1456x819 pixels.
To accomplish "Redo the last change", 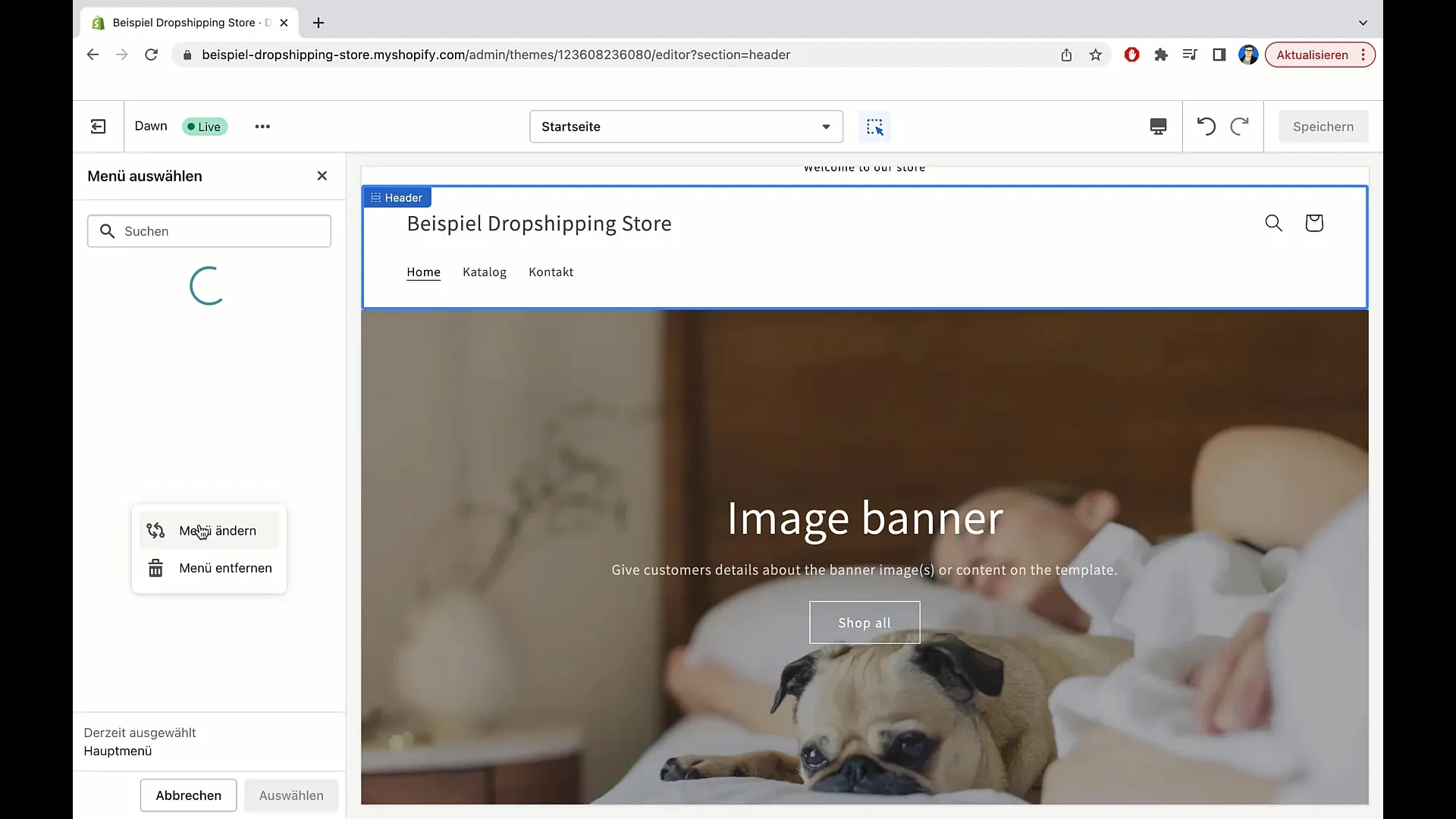I will click(1239, 127).
